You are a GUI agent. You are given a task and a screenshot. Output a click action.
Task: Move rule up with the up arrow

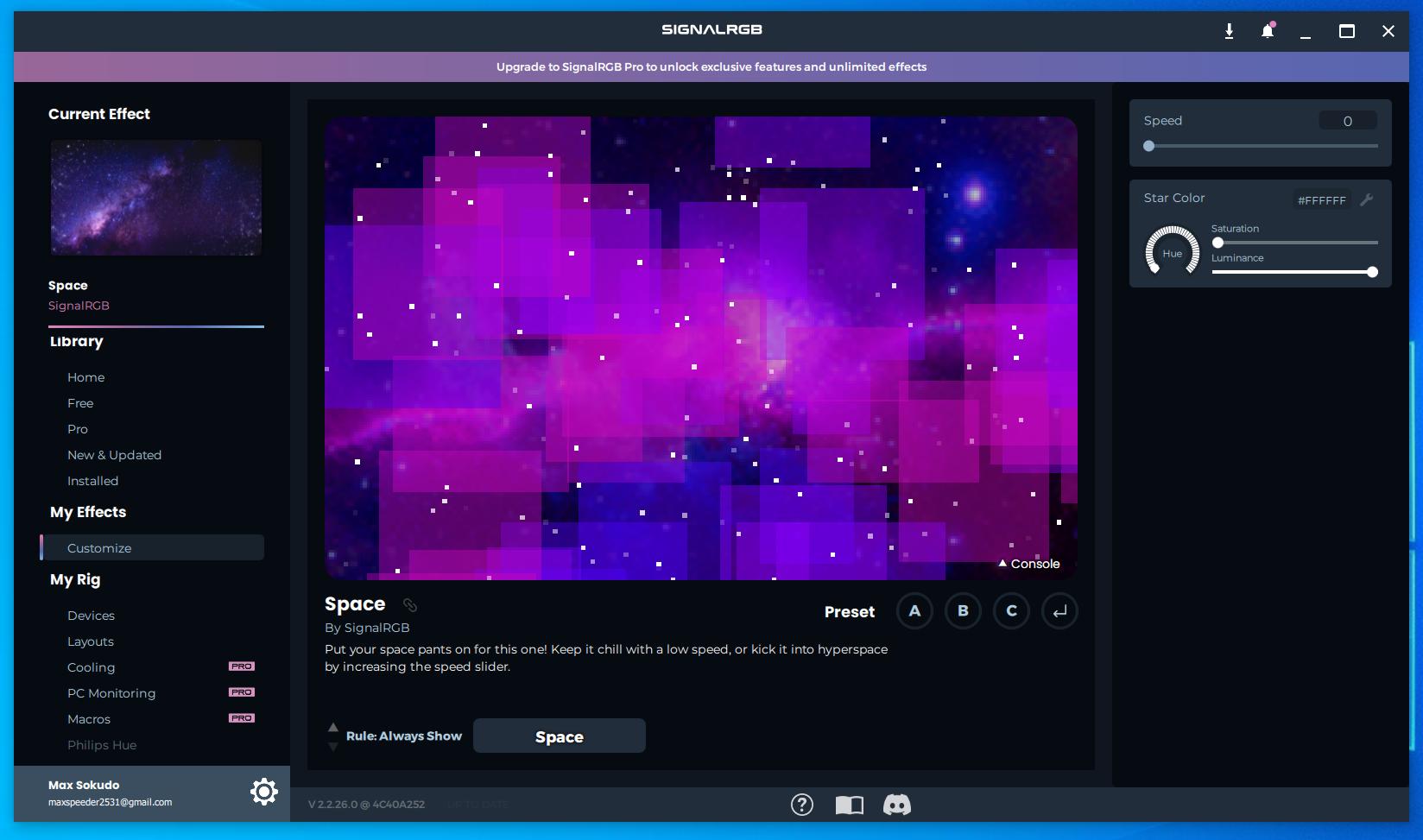(x=333, y=727)
